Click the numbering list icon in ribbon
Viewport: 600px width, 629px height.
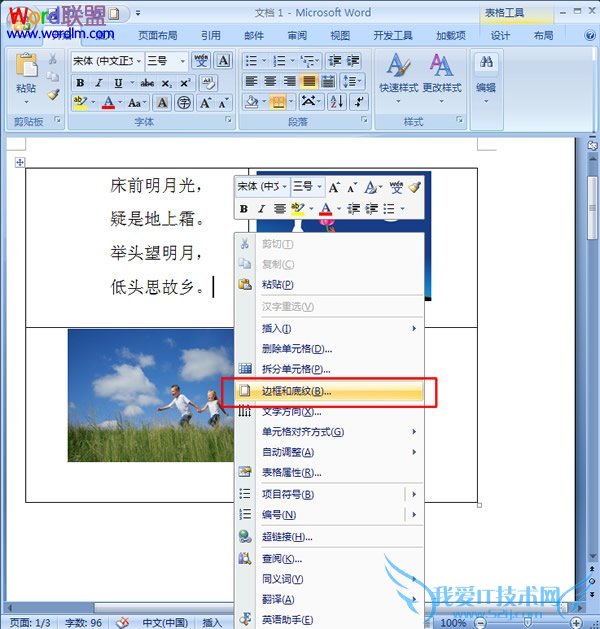pyautogui.click(x=279, y=61)
